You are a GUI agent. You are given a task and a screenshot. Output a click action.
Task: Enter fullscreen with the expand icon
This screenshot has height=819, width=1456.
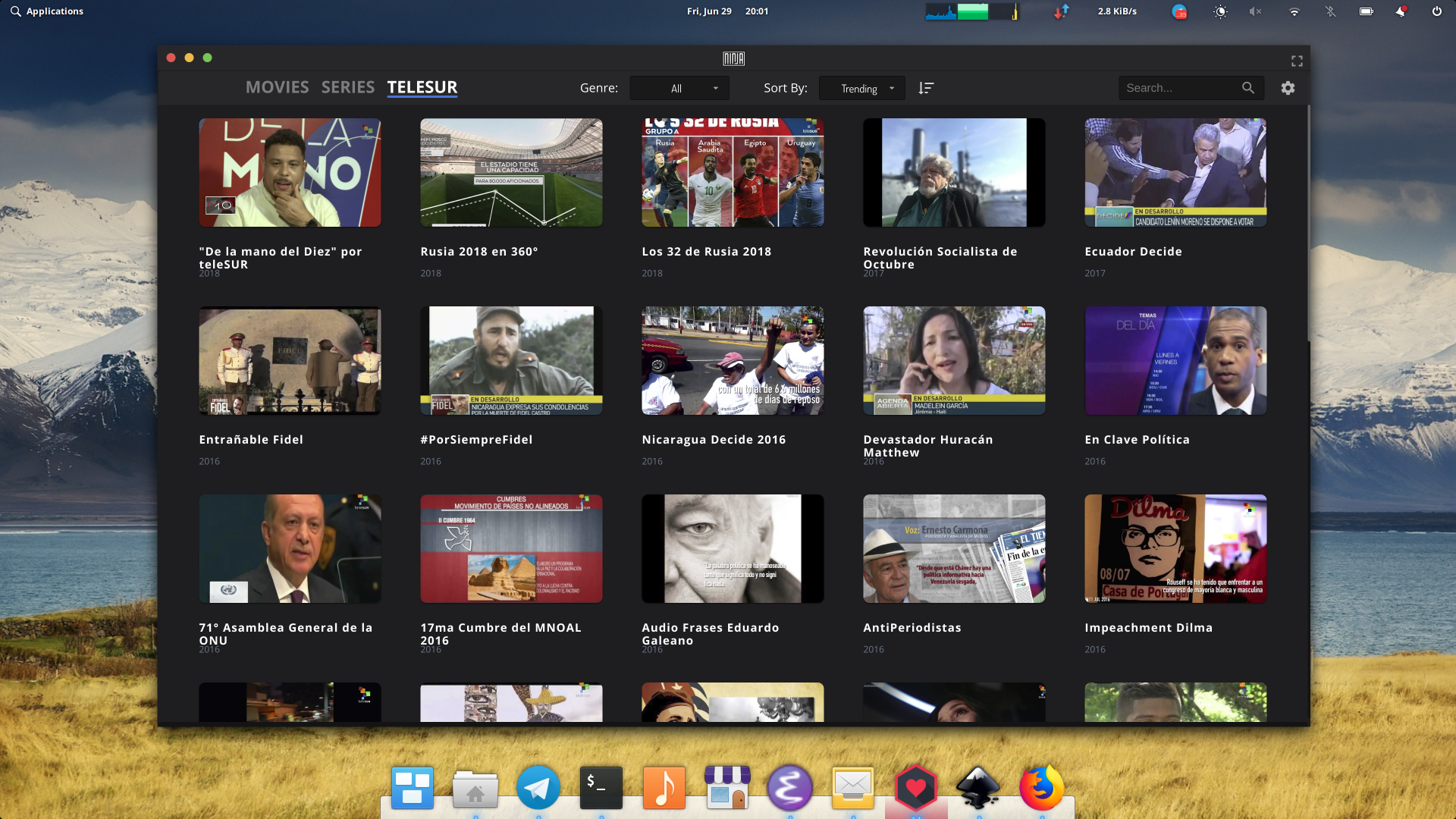(x=1297, y=61)
